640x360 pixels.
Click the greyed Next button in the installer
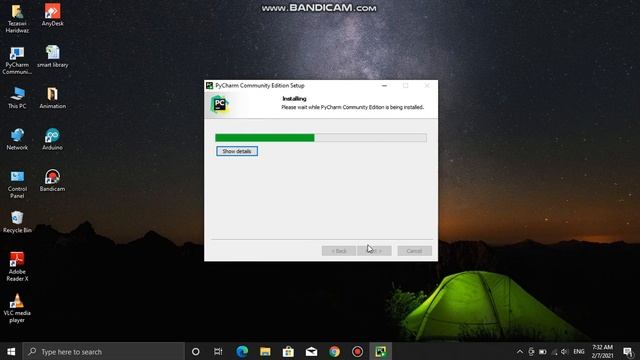(374, 251)
